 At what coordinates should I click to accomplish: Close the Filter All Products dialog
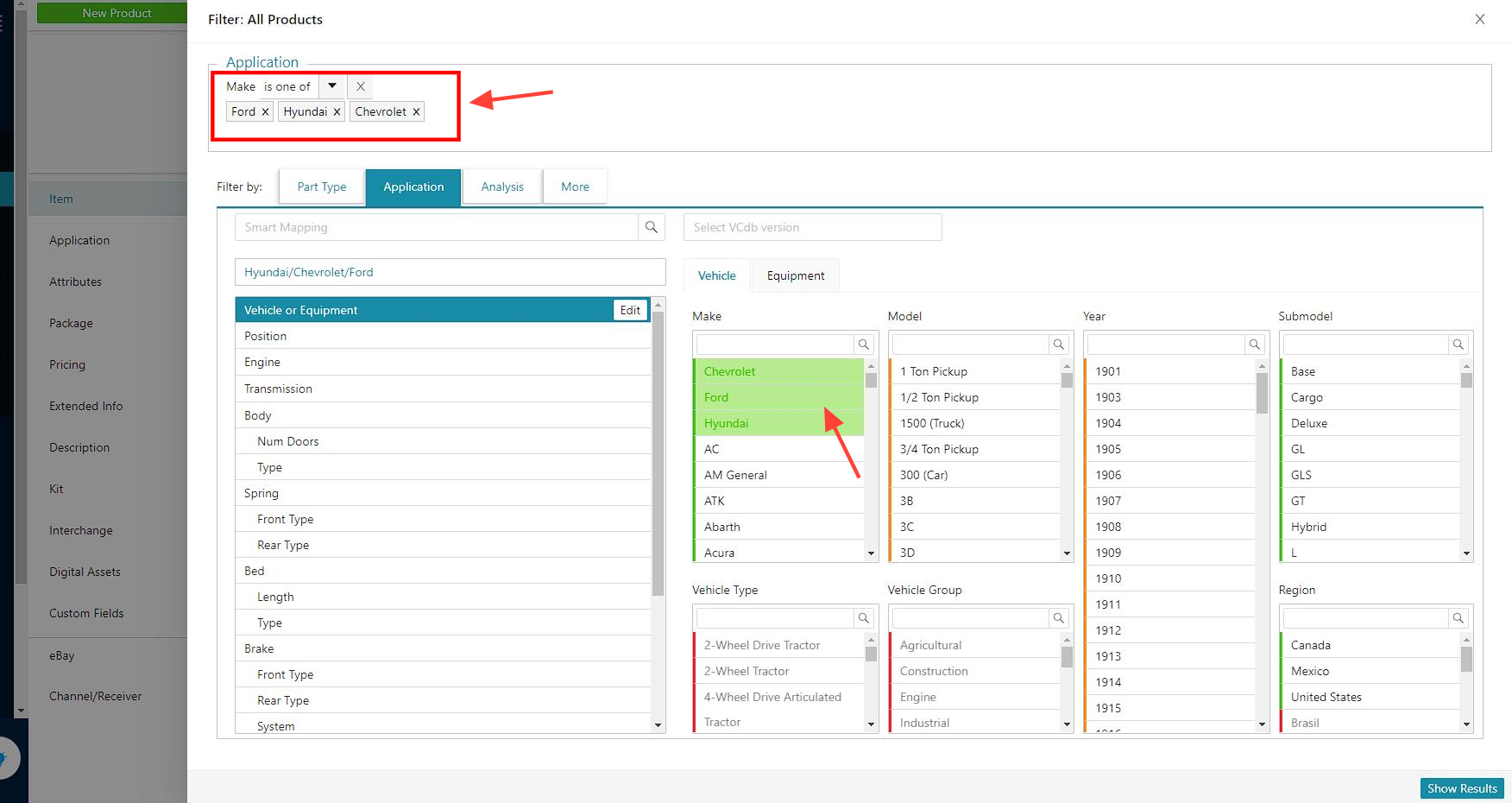click(x=1479, y=19)
